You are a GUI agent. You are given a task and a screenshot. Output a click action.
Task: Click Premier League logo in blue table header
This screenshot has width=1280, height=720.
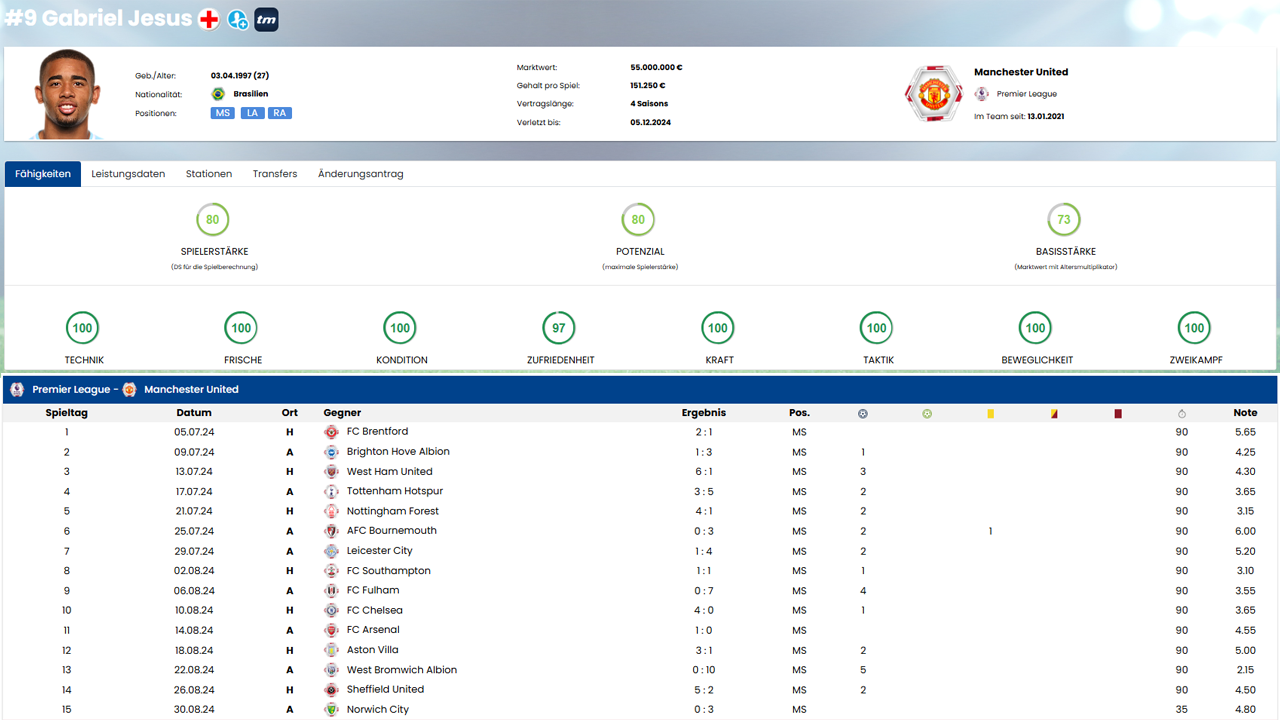pyautogui.click(x=17, y=389)
